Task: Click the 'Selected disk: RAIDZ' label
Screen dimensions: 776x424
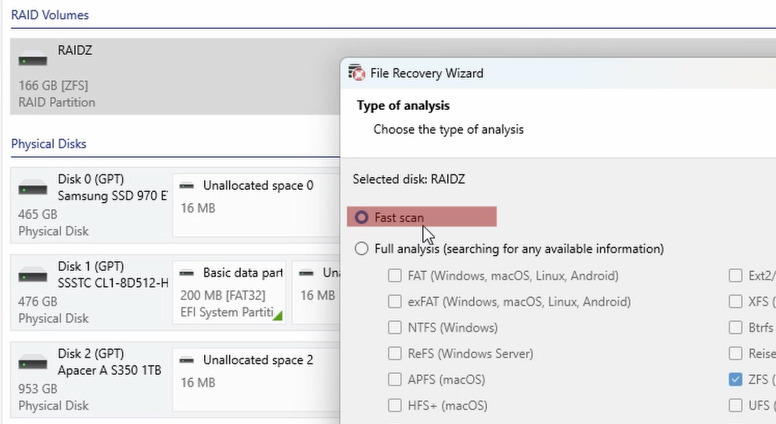Action: click(x=409, y=179)
